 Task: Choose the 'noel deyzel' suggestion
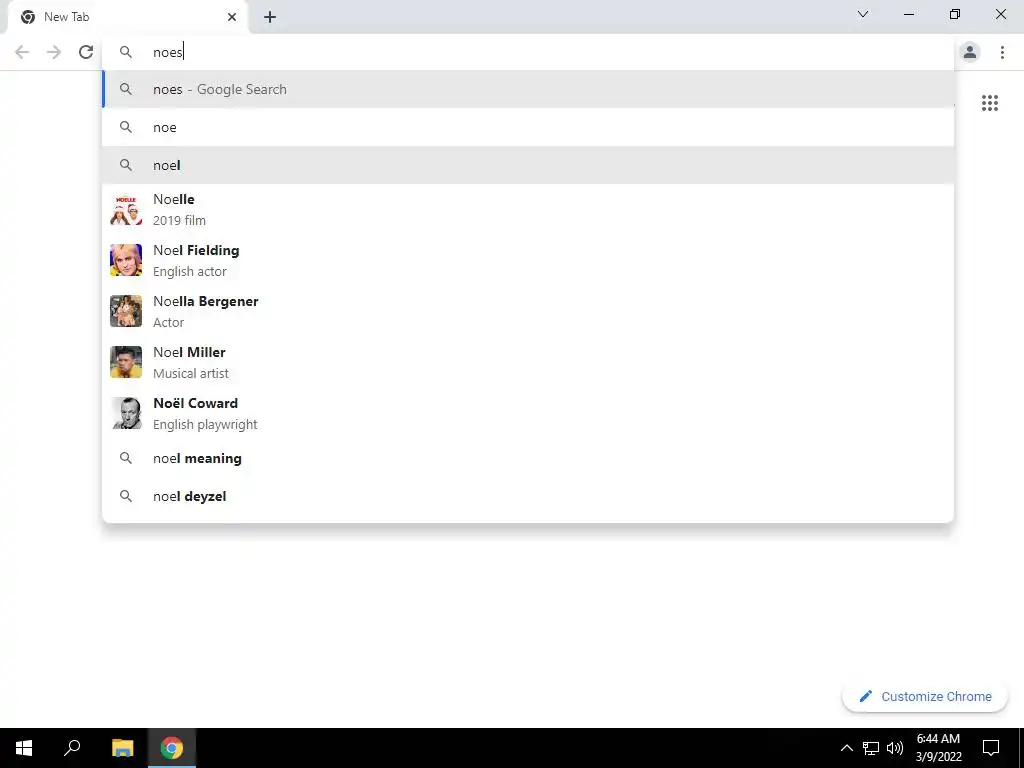click(528, 496)
